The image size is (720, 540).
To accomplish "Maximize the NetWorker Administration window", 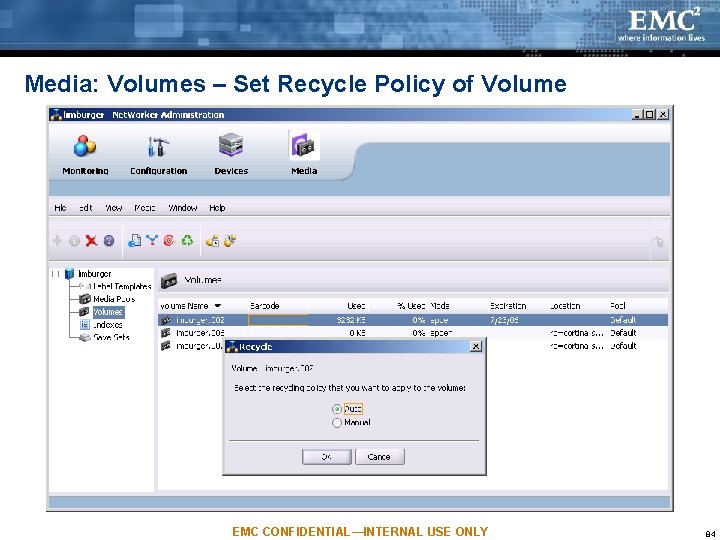I will tap(649, 114).
